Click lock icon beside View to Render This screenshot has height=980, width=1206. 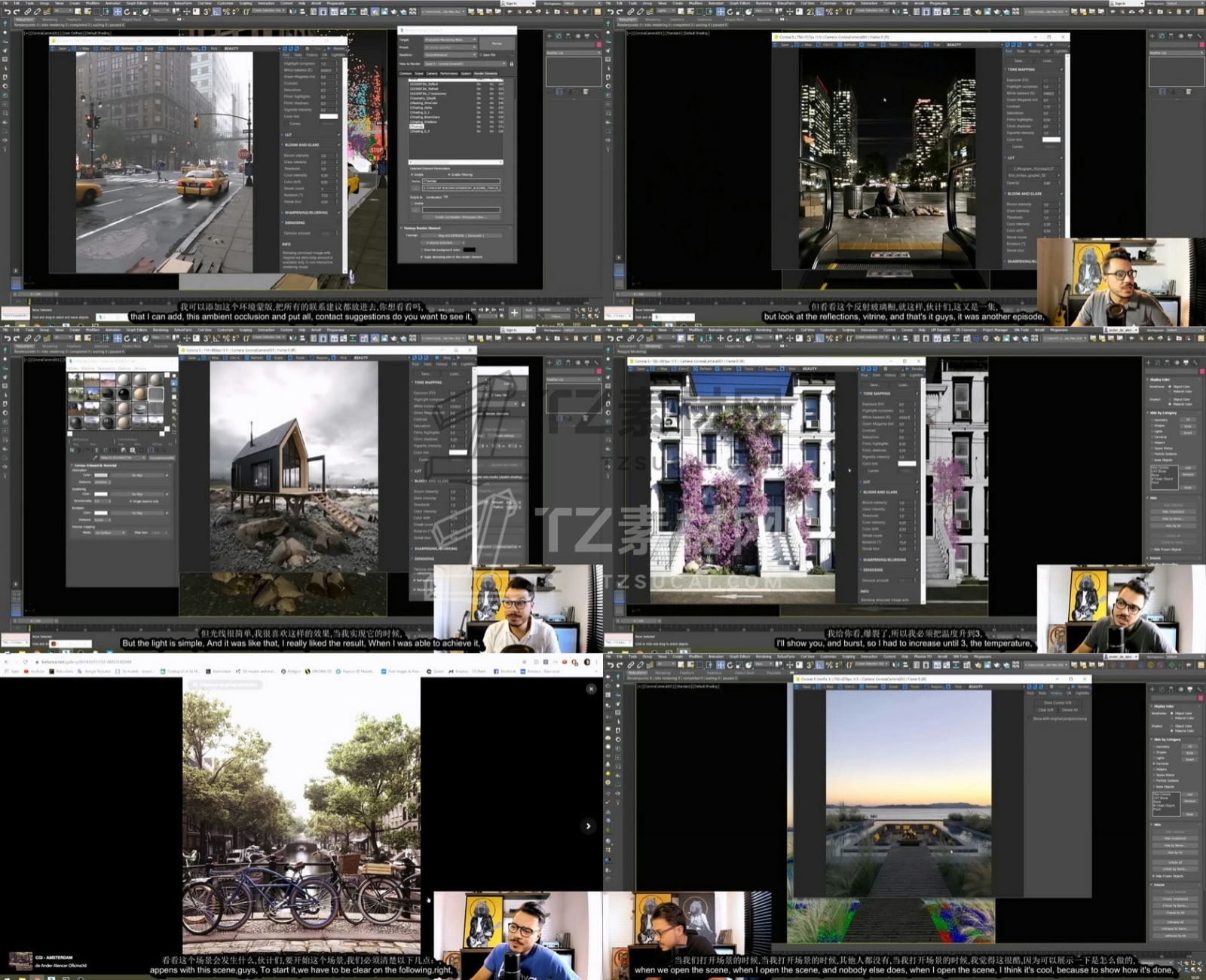(x=512, y=64)
